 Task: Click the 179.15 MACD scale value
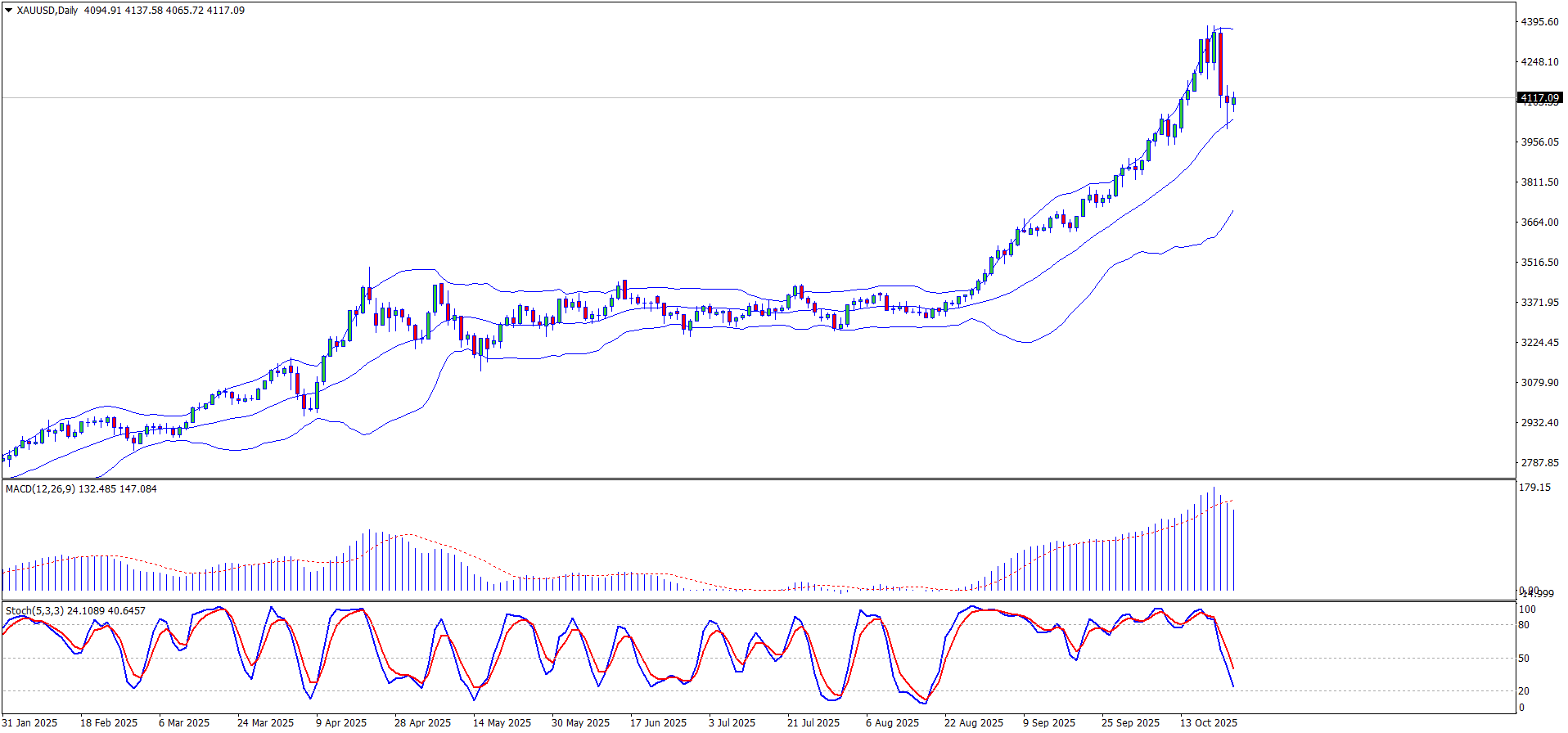point(1534,488)
